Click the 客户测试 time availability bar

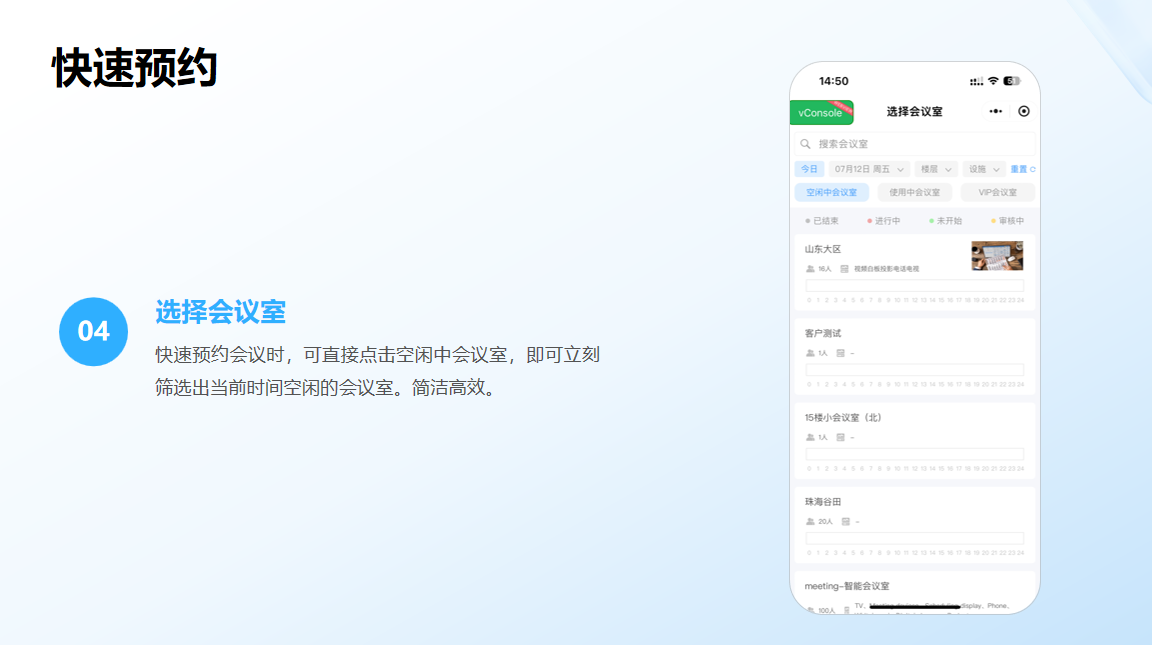[x=915, y=370]
